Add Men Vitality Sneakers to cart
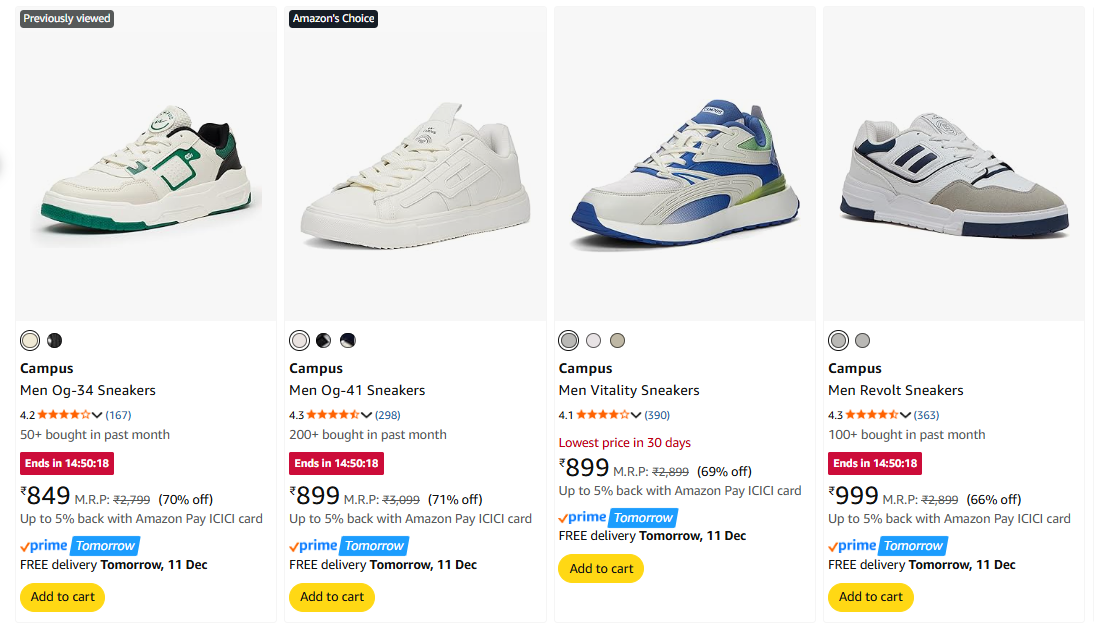The height and width of the screenshot is (628, 1094). (601, 569)
